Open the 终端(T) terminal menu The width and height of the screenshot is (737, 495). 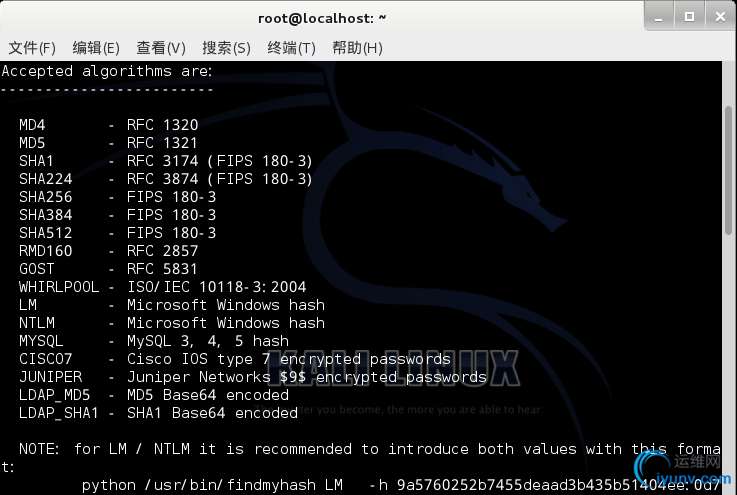(291, 48)
